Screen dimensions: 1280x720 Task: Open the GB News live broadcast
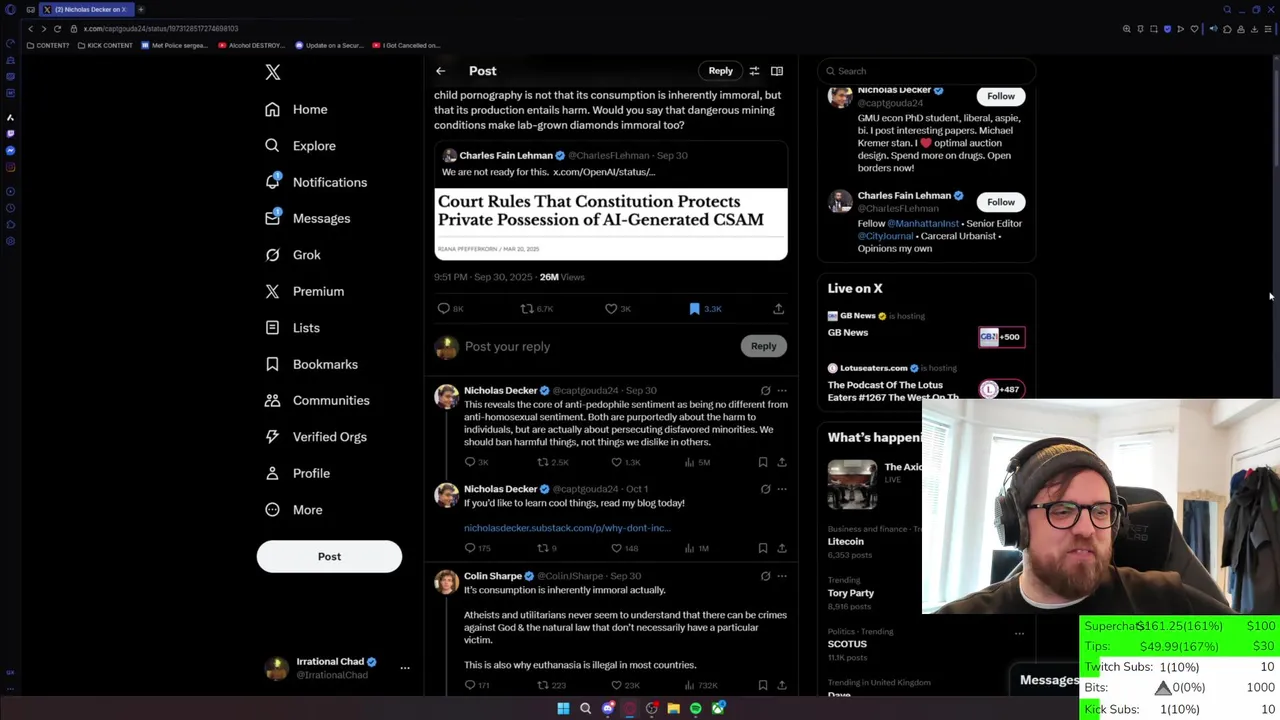[x=926, y=325]
